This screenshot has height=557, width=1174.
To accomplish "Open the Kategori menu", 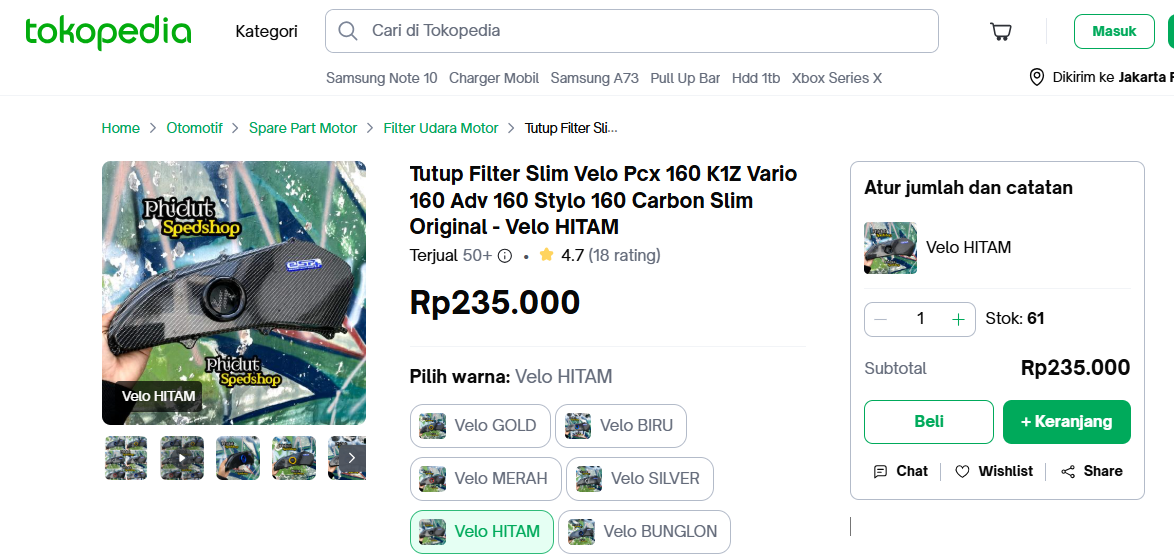I will click(267, 31).
